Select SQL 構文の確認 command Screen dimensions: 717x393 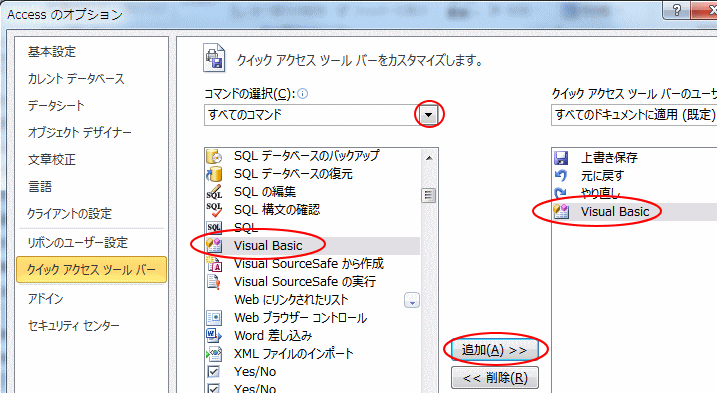(x=312, y=210)
